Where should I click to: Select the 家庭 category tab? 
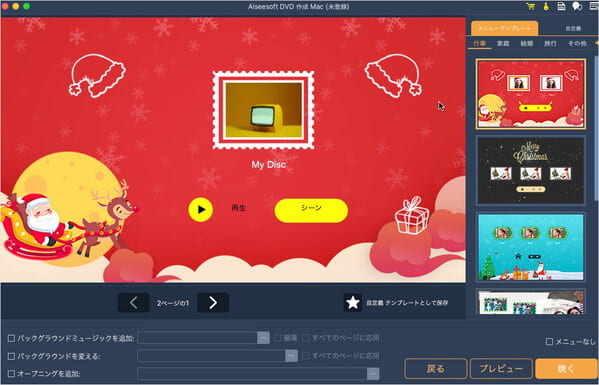[x=503, y=44]
